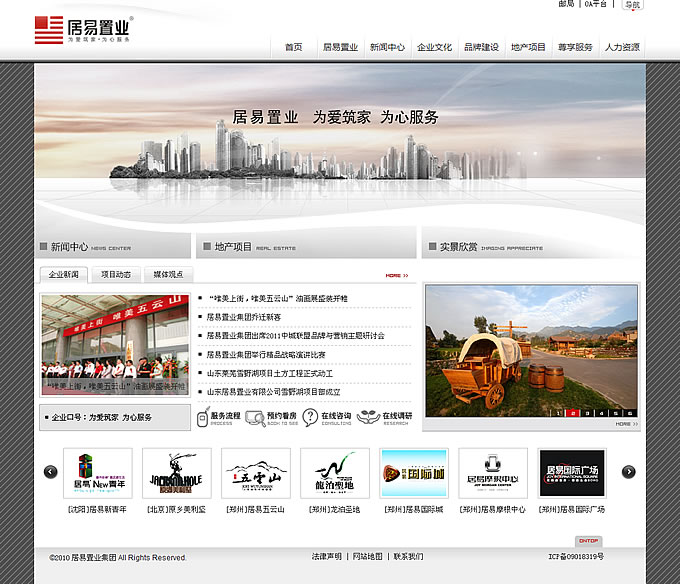Click the 五云山 project logo thumbnail
The width and height of the screenshot is (680, 584).
tap(255, 473)
